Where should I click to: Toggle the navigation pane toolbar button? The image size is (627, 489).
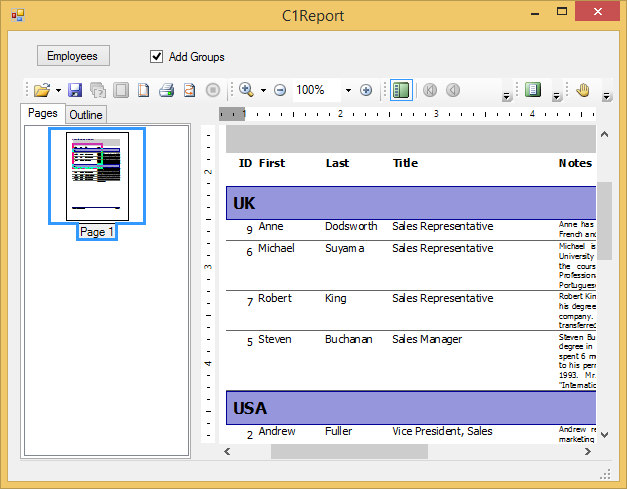point(533,90)
